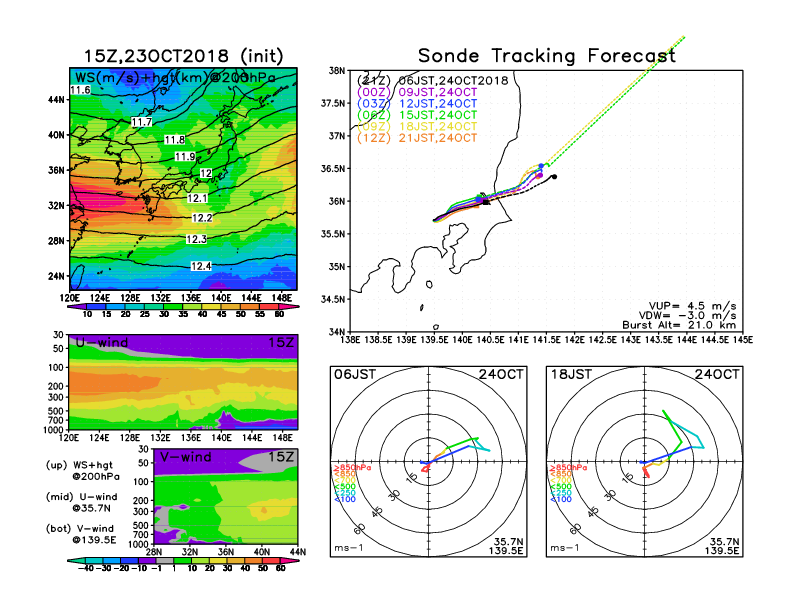Click the 12.1 height contour label

pyautogui.click(x=196, y=199)
